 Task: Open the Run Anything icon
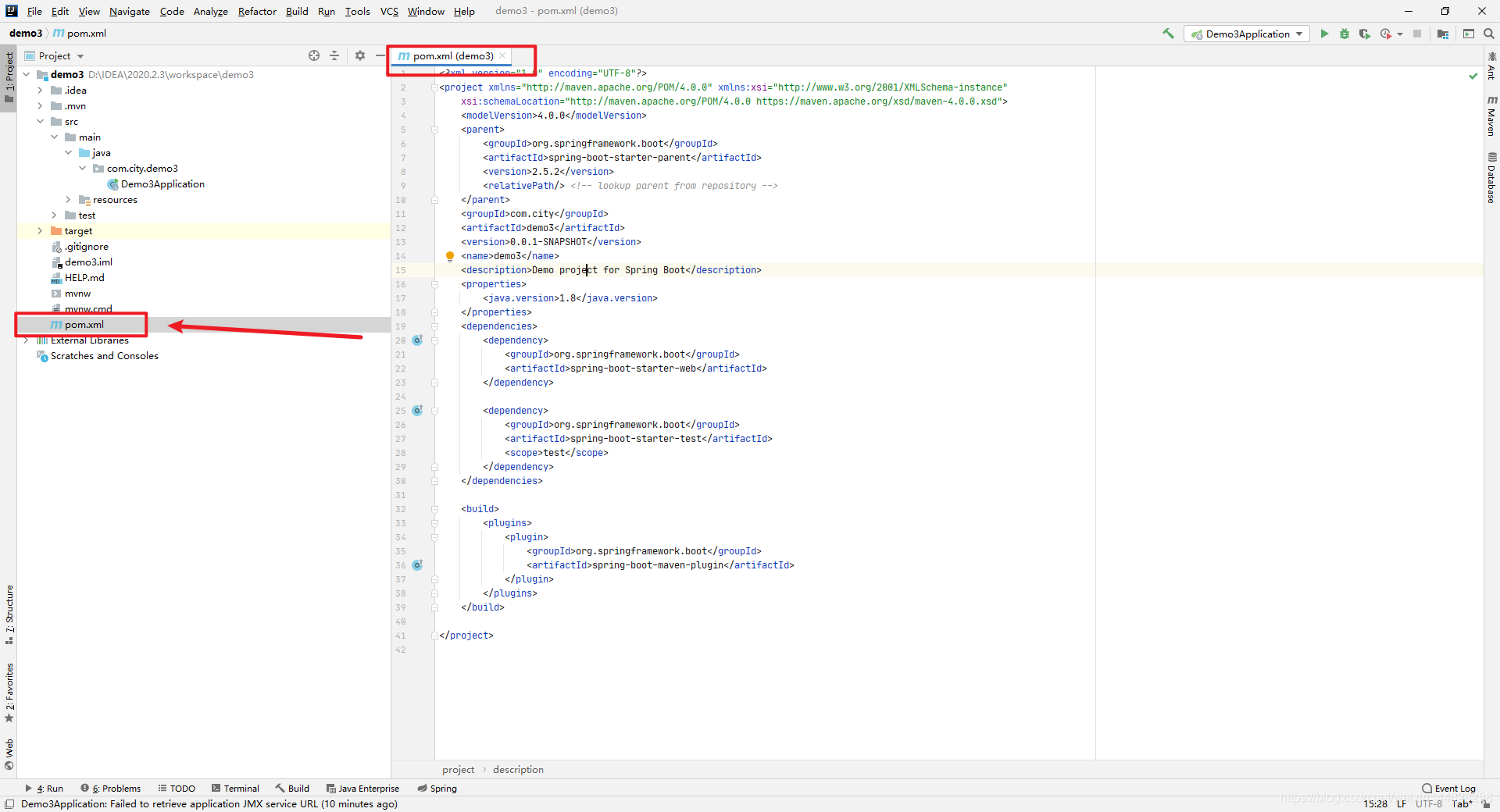click(x=1469, y=34)
